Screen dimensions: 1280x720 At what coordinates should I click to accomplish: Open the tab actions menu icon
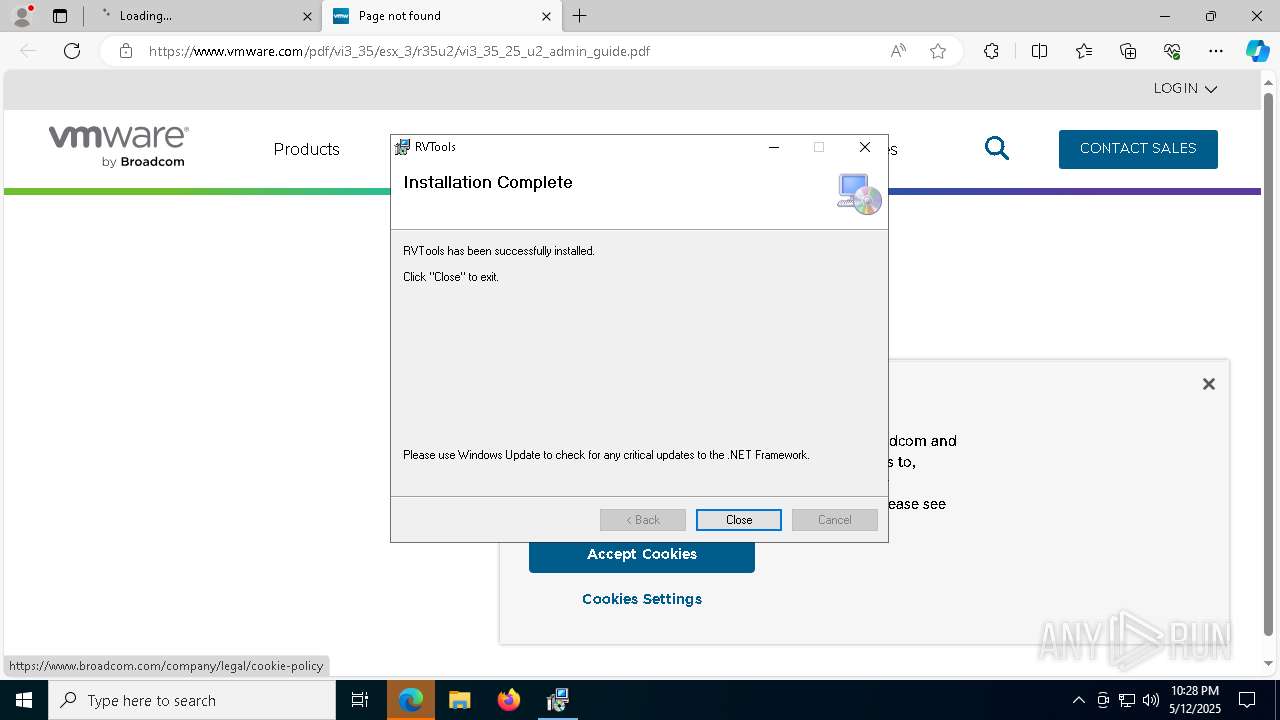[60, 16]
